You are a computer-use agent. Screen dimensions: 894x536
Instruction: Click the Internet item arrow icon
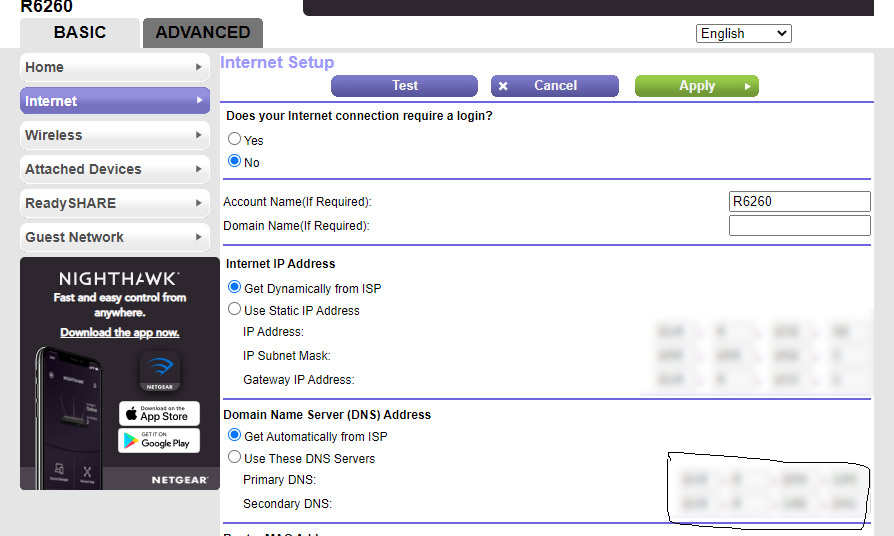199,100
